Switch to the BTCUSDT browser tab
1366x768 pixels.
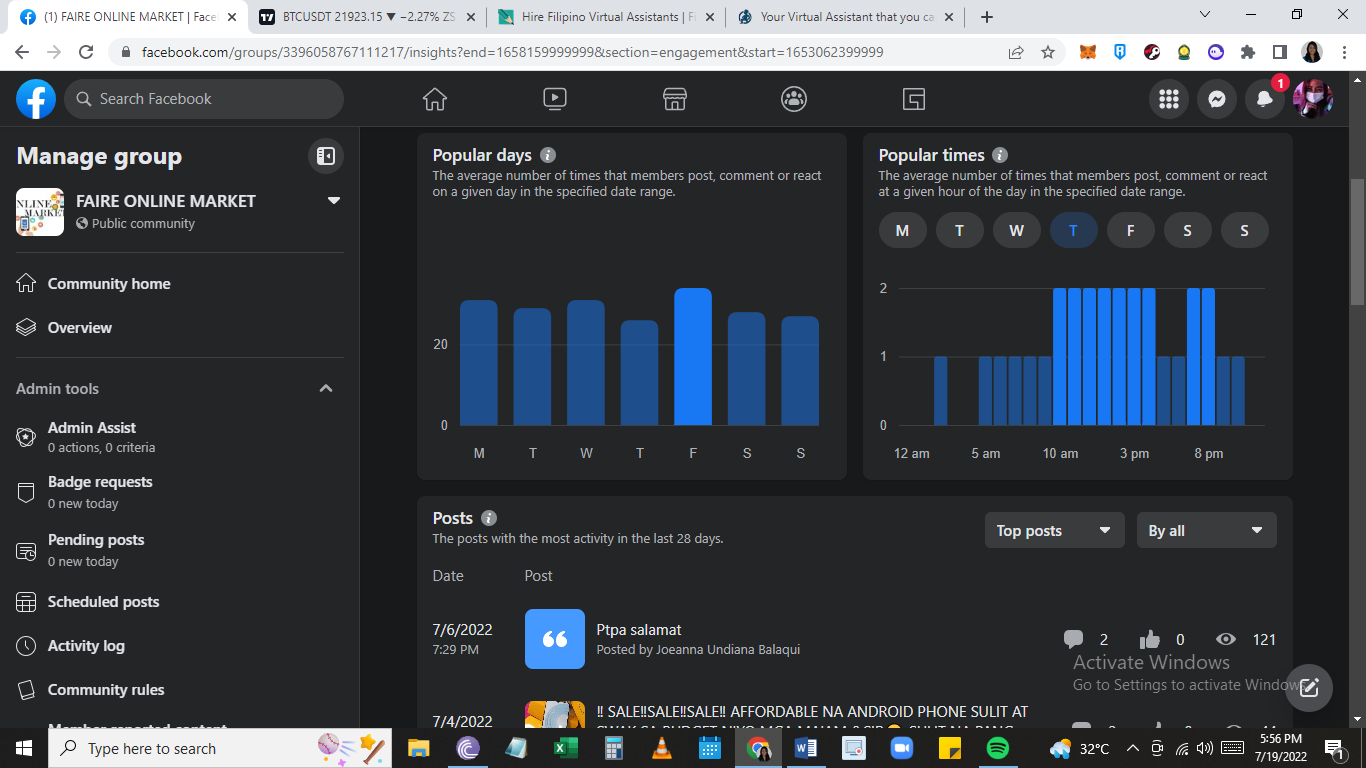click(365, 17)
